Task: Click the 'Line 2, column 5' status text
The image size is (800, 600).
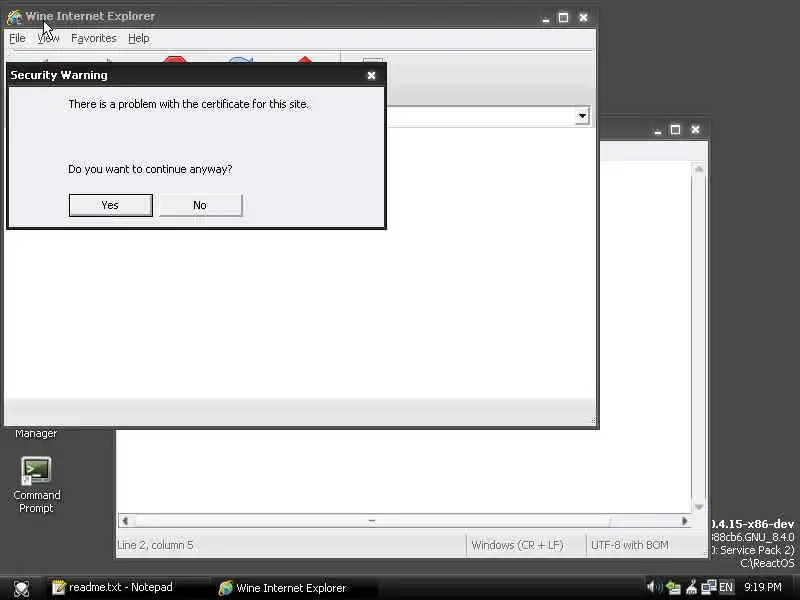Action: tap(155, 545)
